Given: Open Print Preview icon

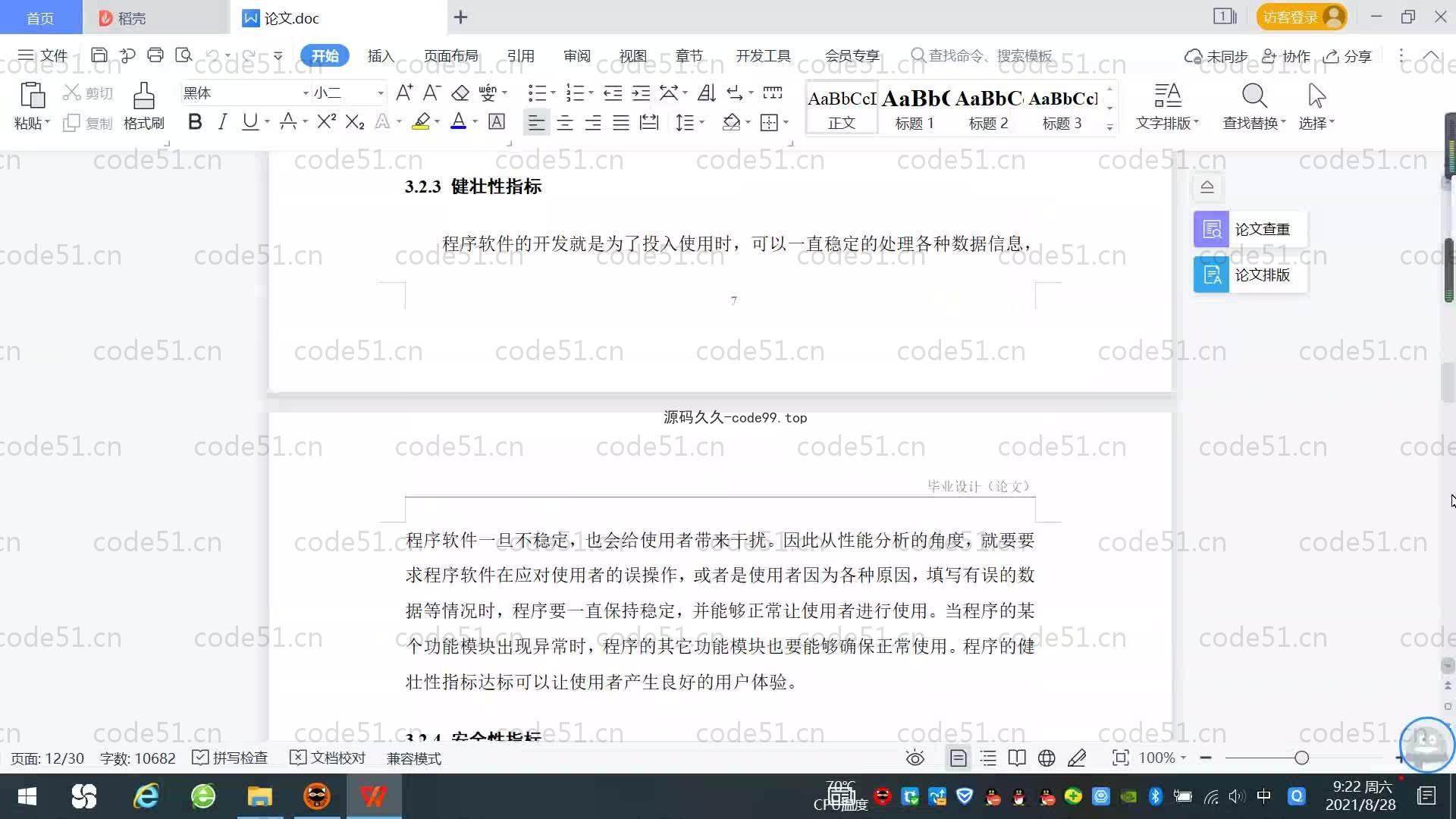Looking at the screenshot, I should click(184, 55).
